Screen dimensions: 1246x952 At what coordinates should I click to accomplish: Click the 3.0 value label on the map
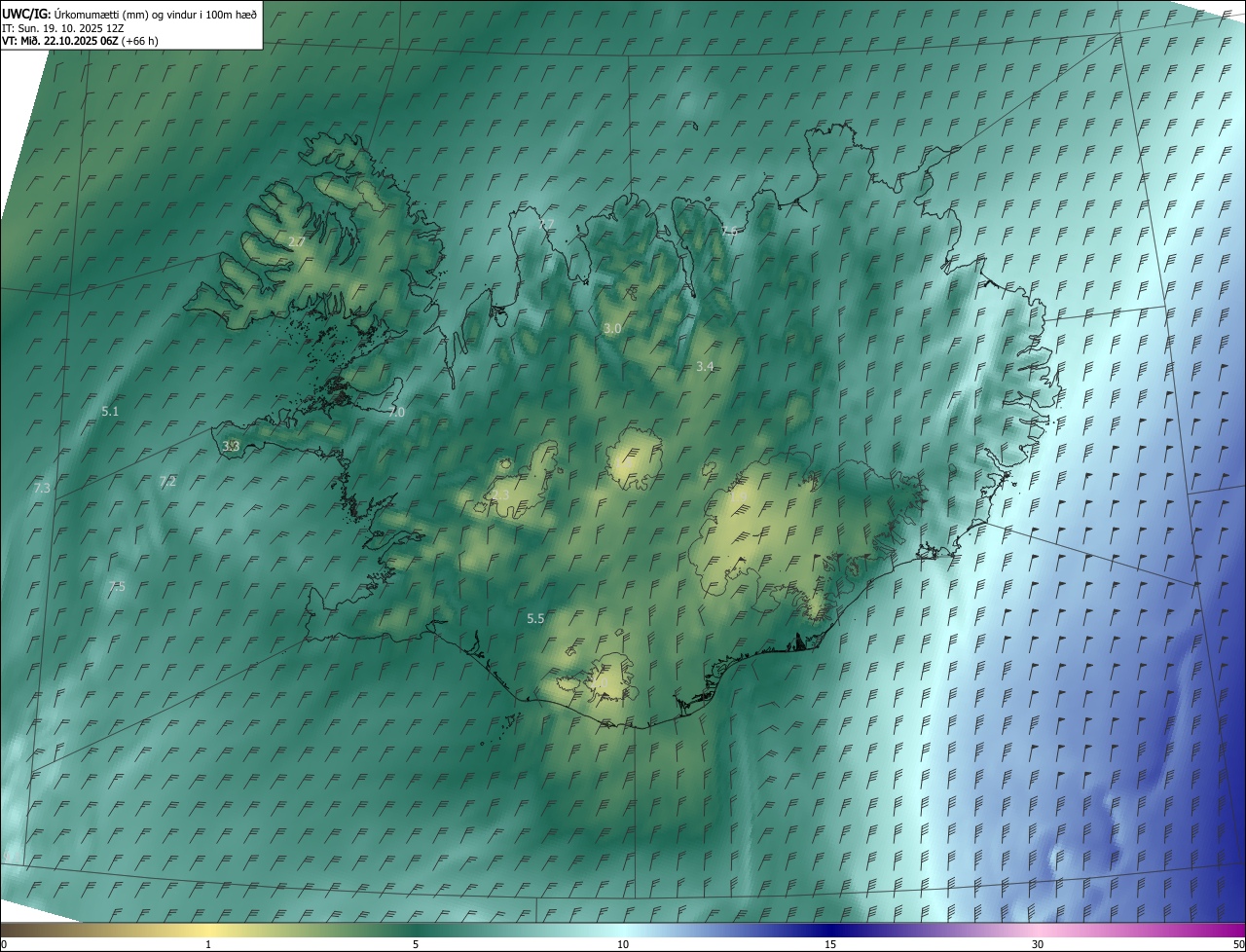point(612,329)
